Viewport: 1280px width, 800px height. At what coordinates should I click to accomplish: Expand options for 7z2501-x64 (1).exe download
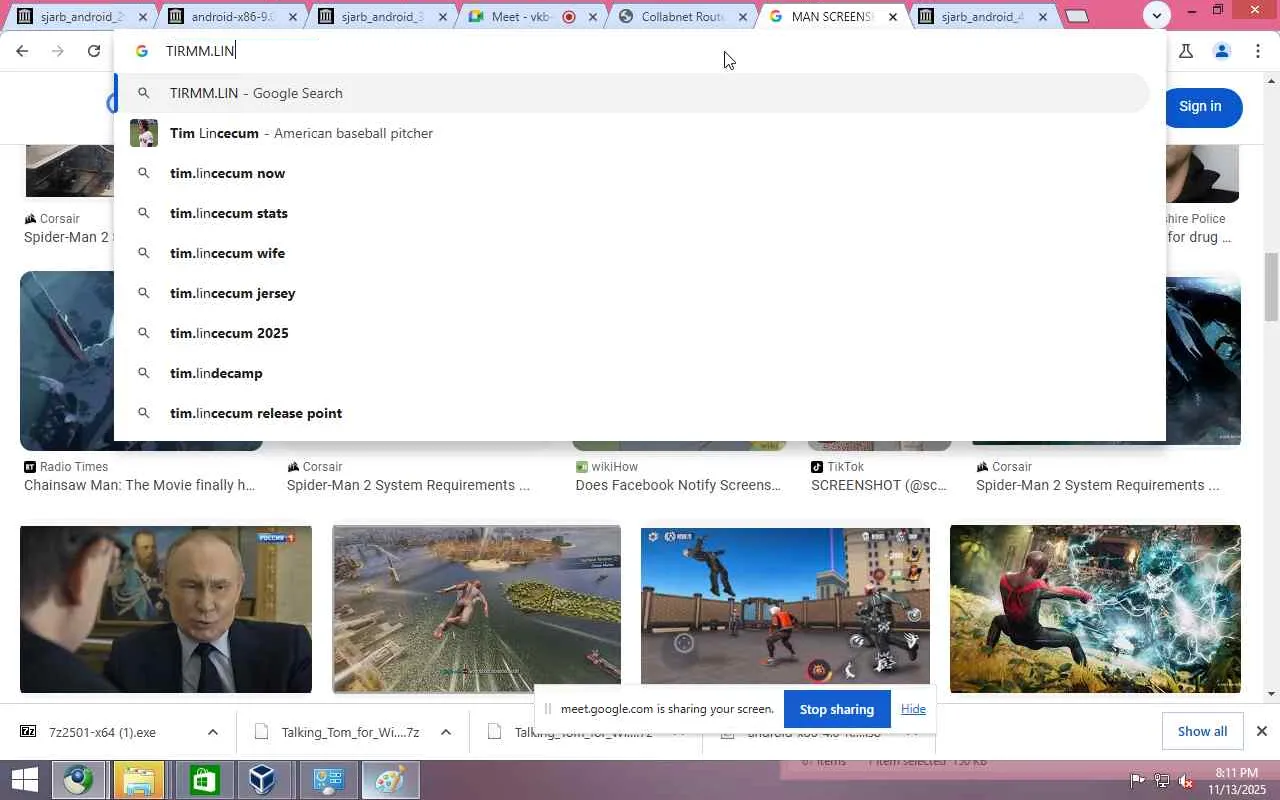tap(212, 732)
